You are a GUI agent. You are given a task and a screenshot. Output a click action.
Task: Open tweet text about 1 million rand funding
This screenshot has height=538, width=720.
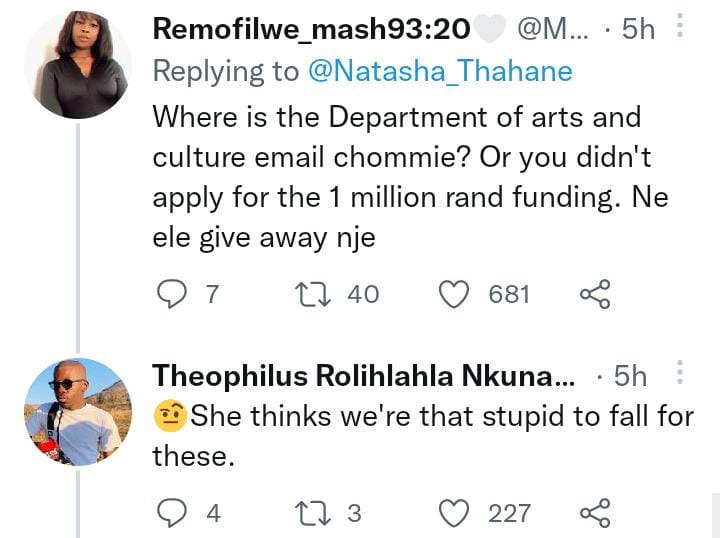click(x=410, y=177)
